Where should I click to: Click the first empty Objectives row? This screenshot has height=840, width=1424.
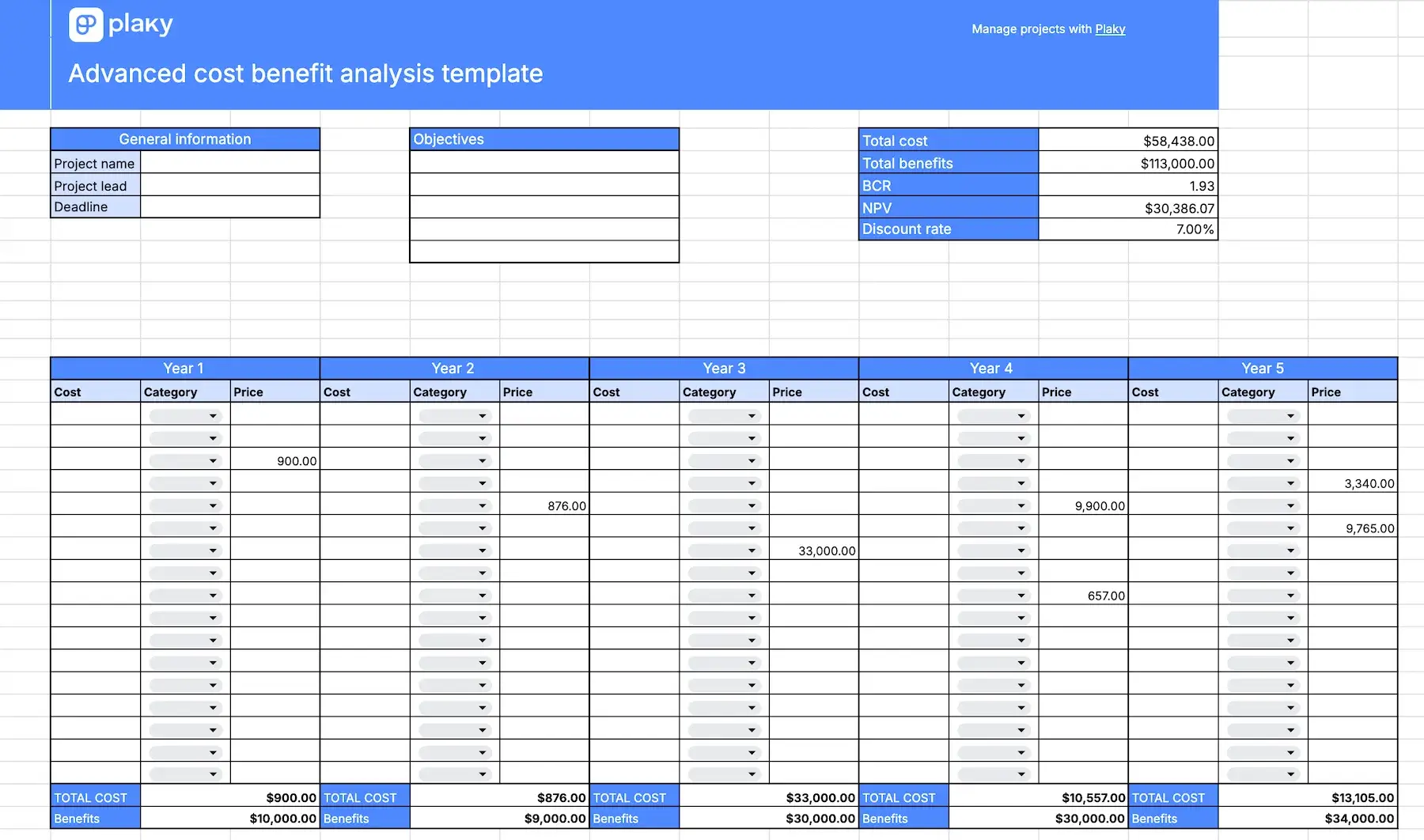pos(544,162)
